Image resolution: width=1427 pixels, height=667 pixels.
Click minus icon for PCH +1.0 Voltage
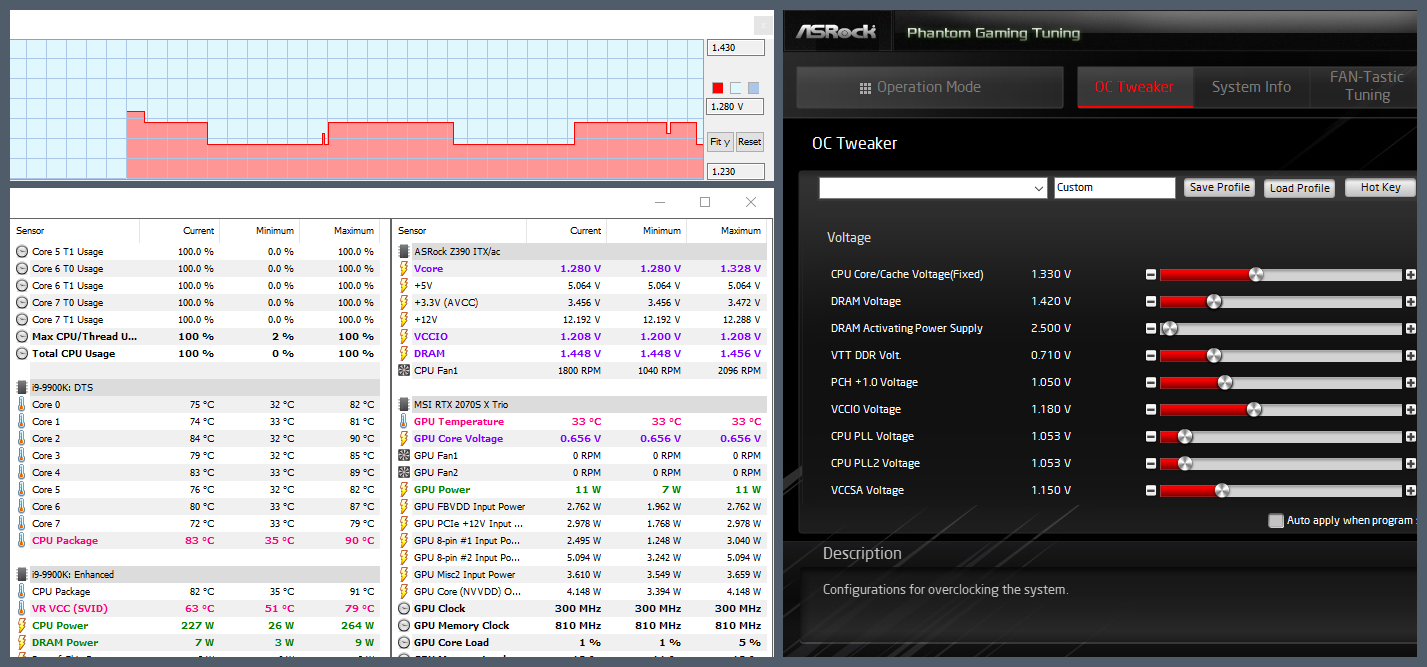tap(1151, 382)
